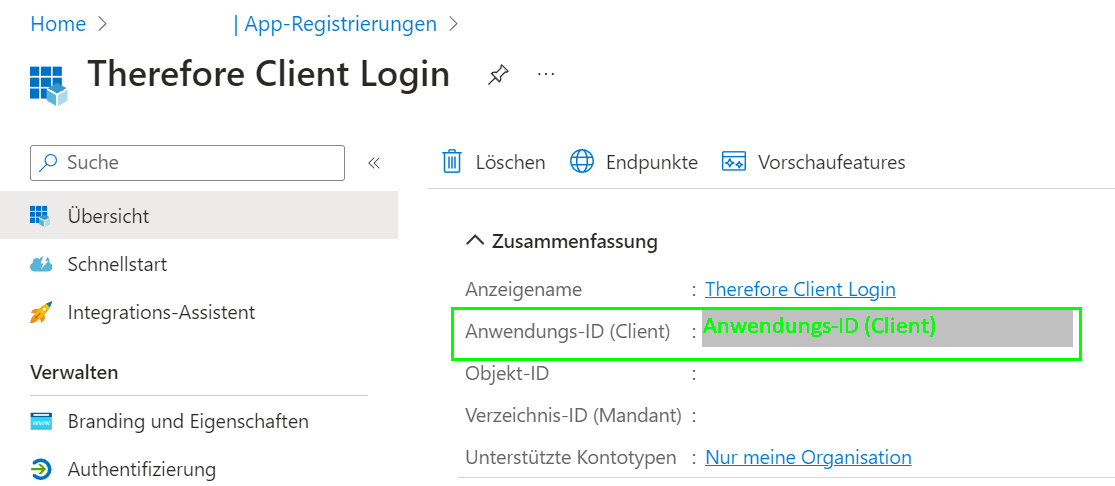Collapse the sidebar with double chevron
The width and height of the screenshot is (1115, 486).
click(x=375, y=163)
